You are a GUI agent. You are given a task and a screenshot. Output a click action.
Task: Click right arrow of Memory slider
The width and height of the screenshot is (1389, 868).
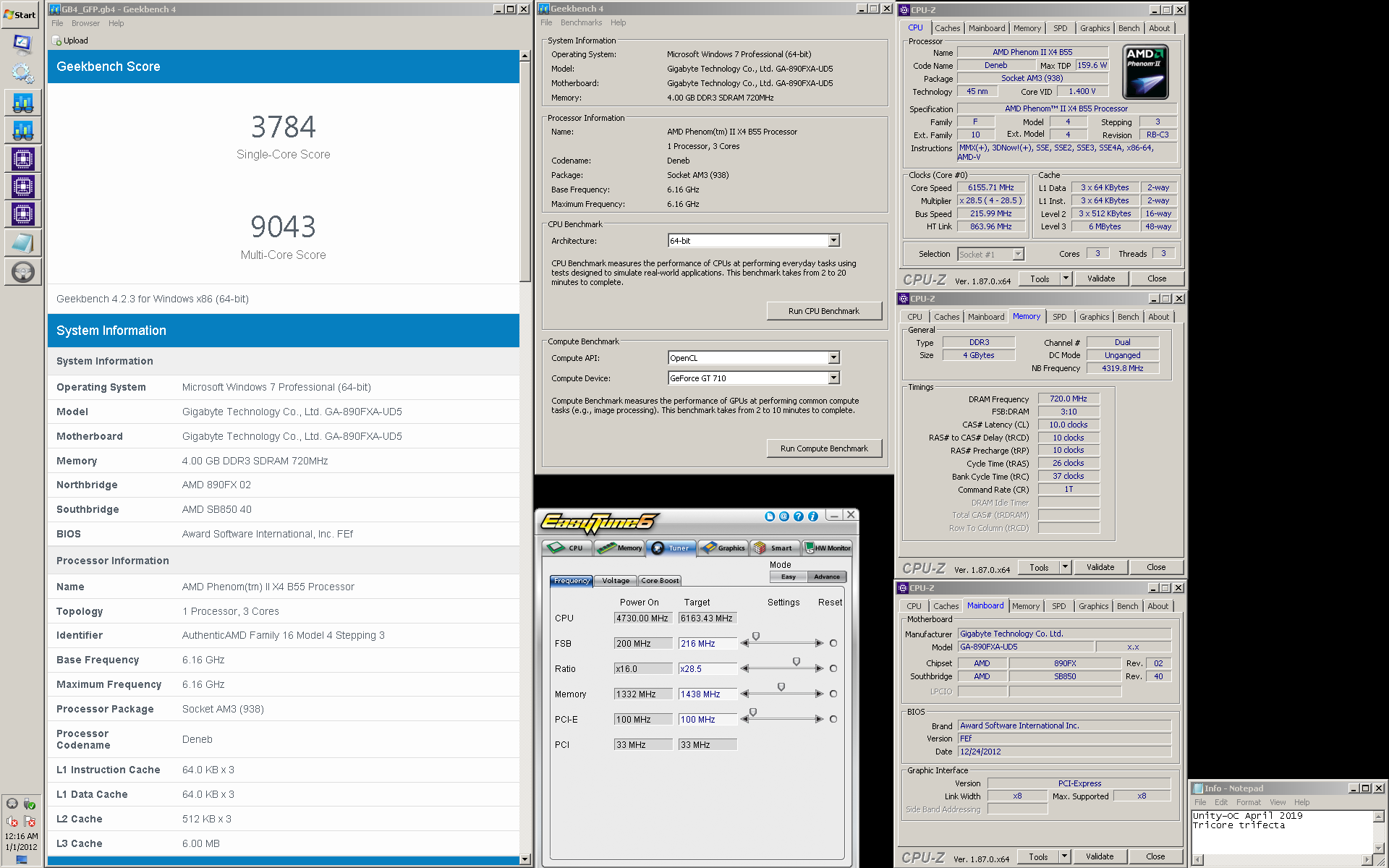819,694
